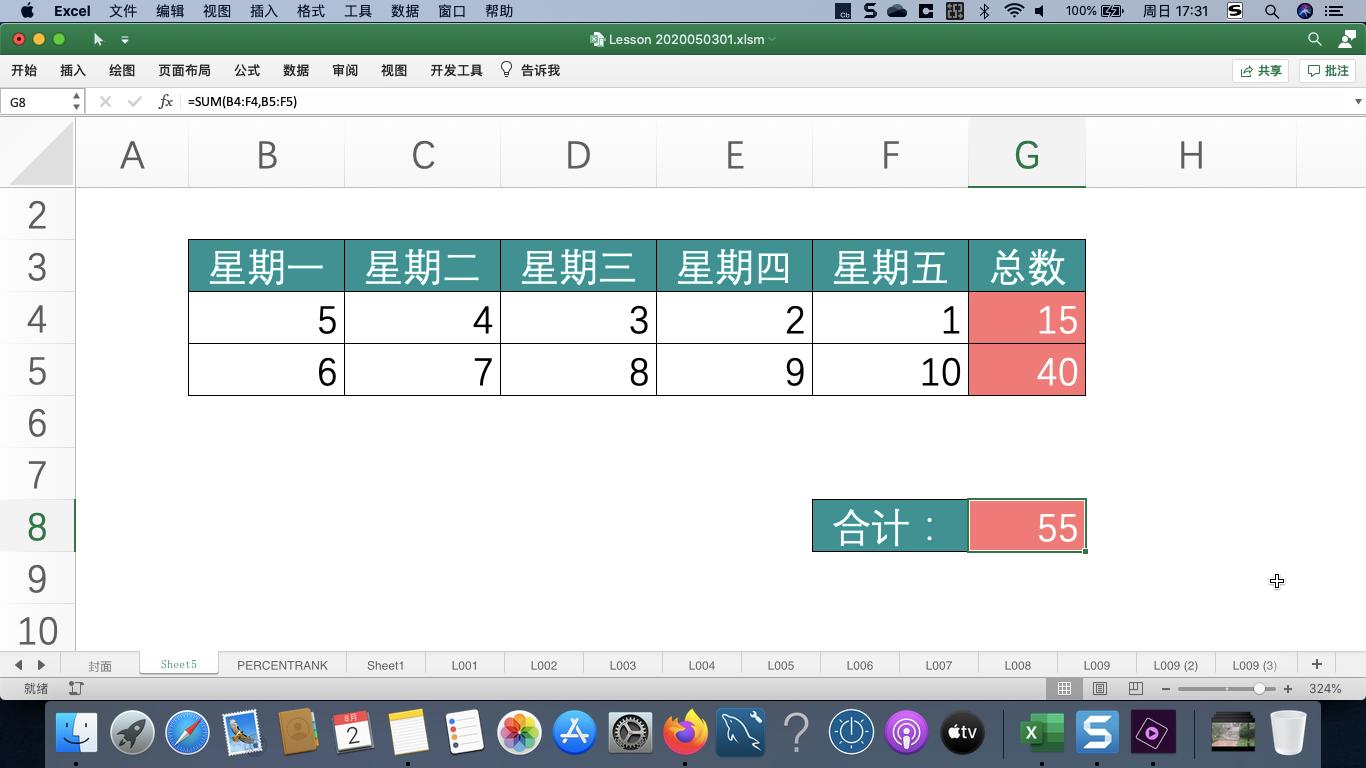This screenshot has height=768, width=1366.
Task: Switch to Page Layout view icon
Action: 1100,688
